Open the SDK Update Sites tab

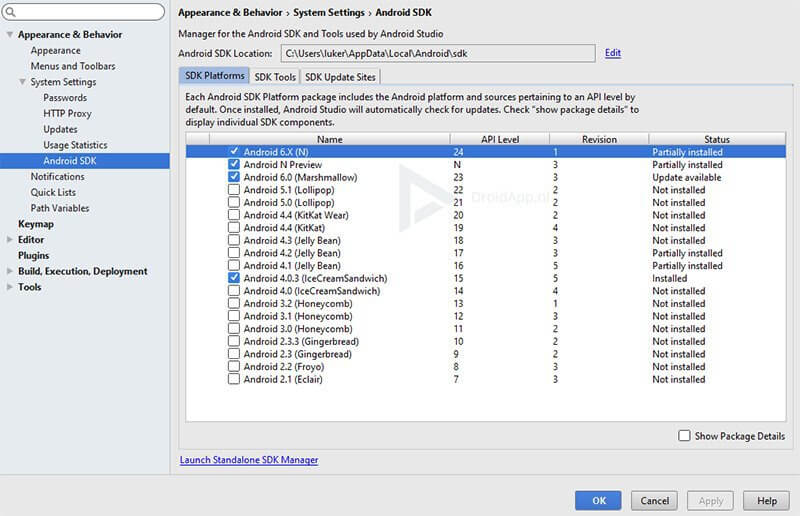(x=339, y=77)
